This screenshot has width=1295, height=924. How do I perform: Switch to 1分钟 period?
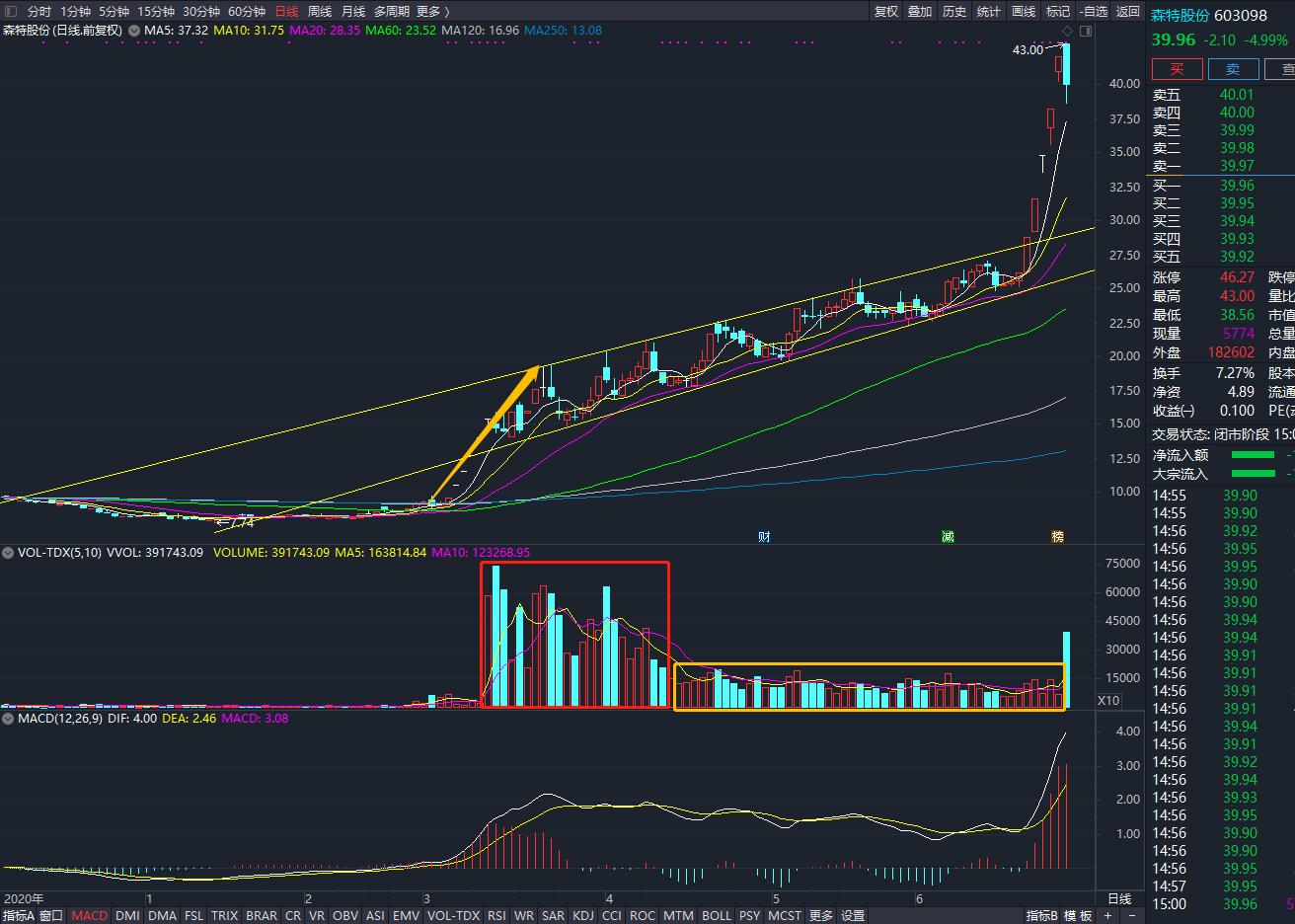tap(75, 11)
